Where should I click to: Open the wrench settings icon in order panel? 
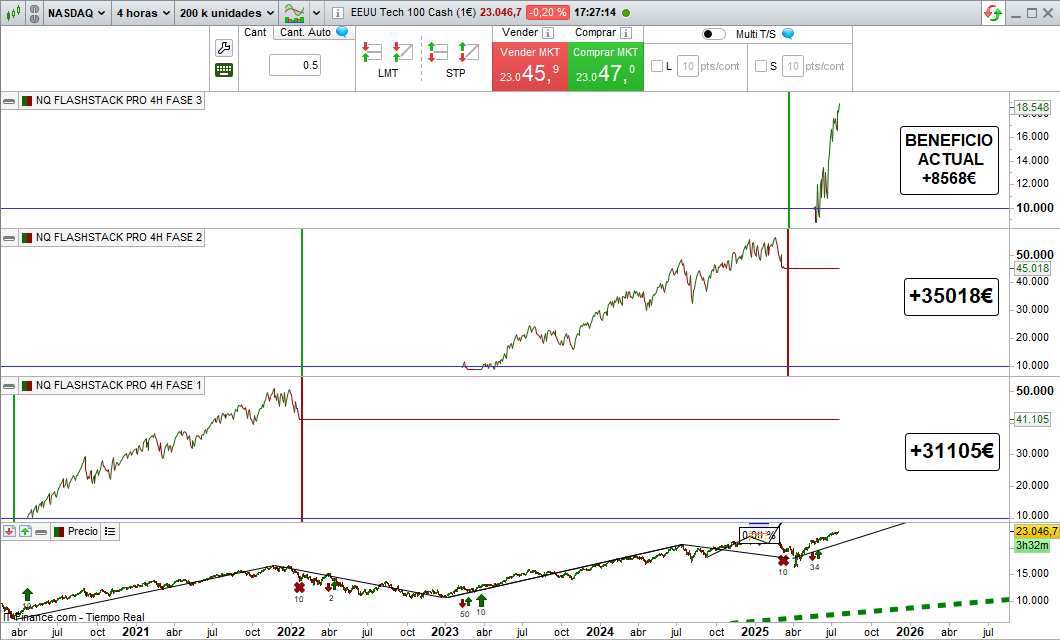tap(224, 48)
